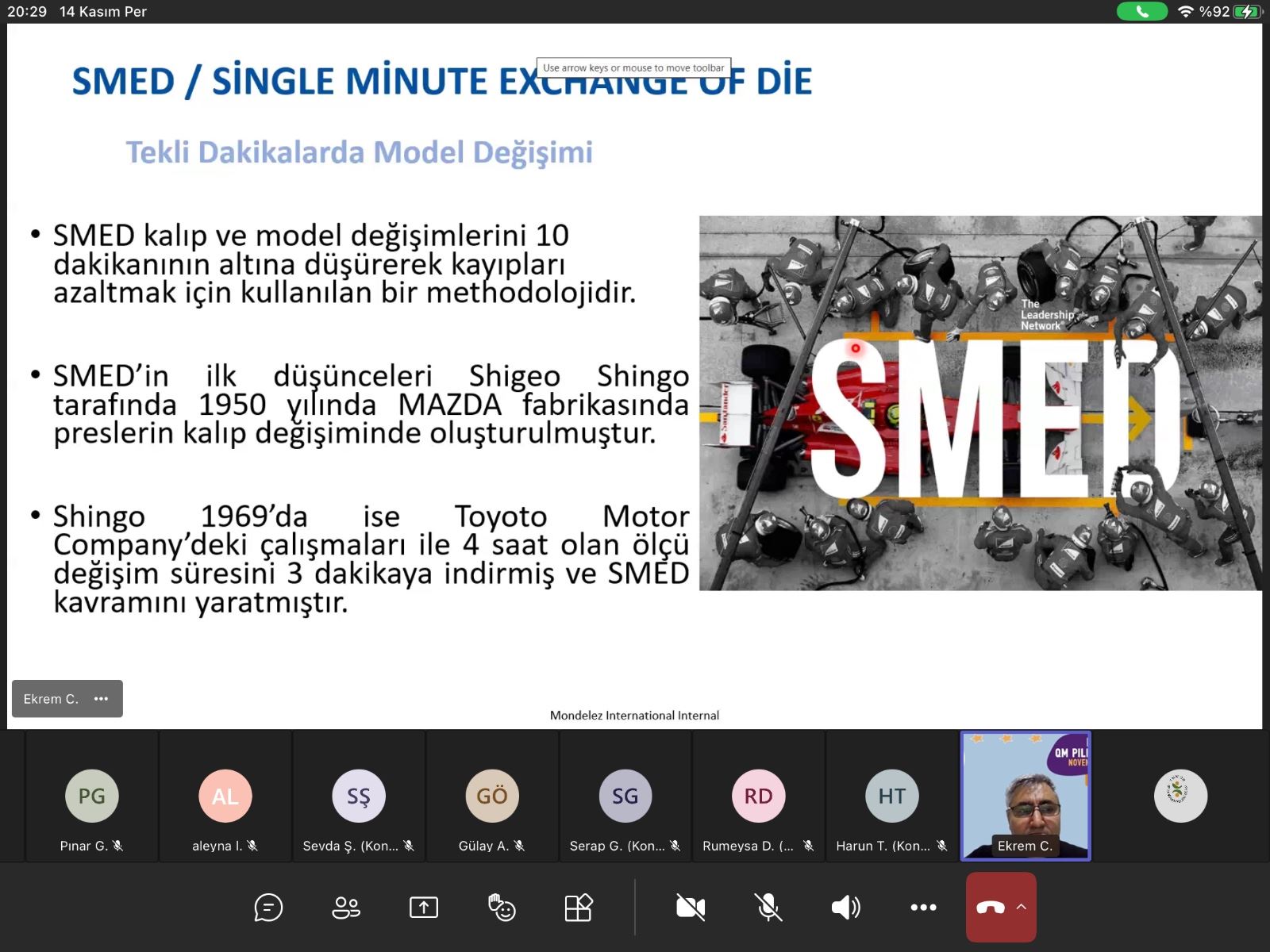Open options next to Ekrem C. label
The image size is (1270, 952).
(x=101, y=699)
